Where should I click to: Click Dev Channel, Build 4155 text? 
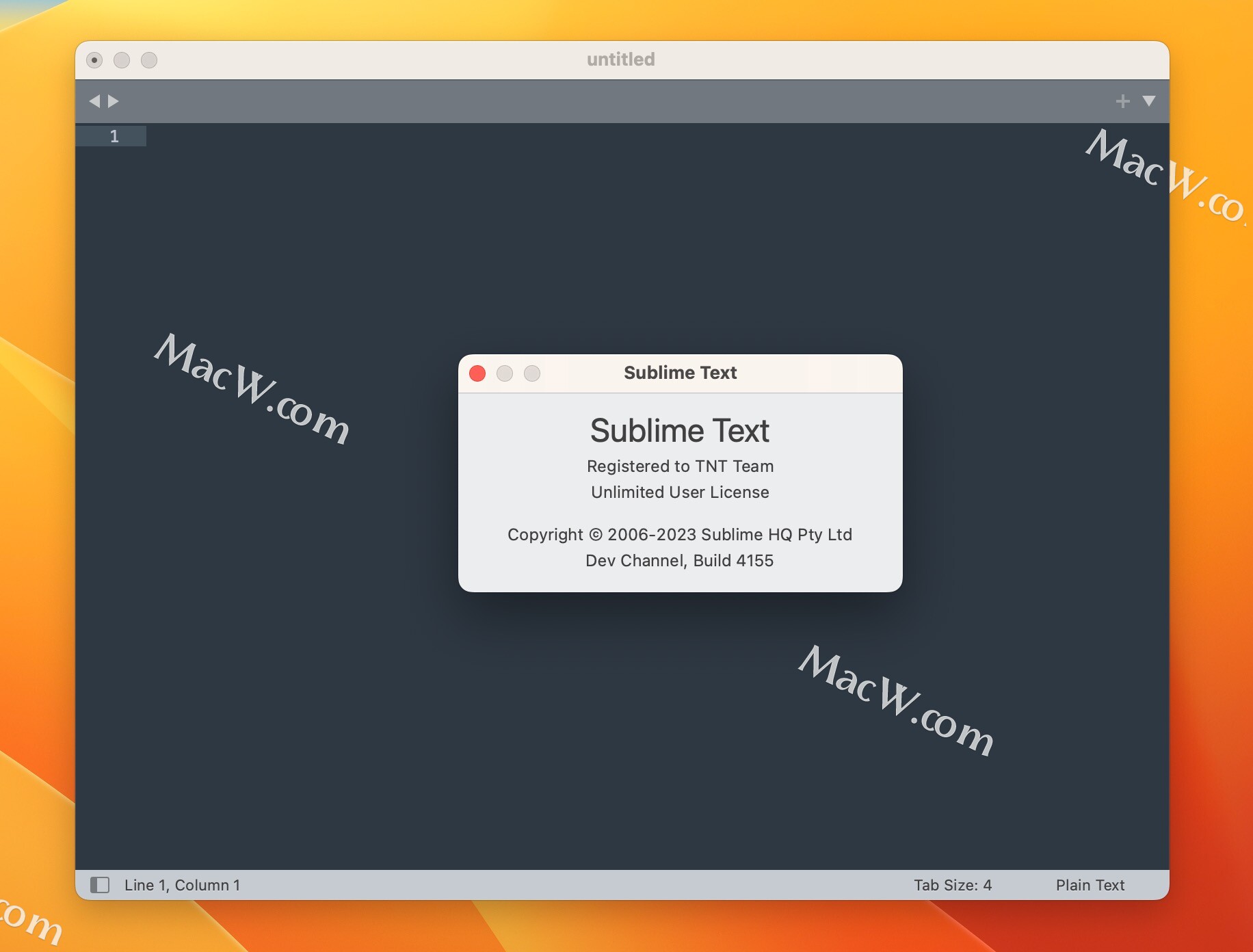coord(680,561)
